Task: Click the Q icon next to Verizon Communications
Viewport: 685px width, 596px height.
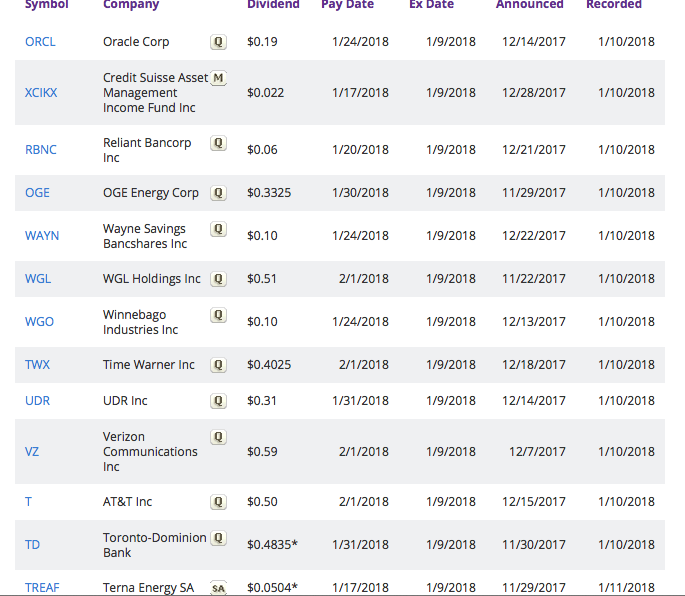Action: point(218,437)
